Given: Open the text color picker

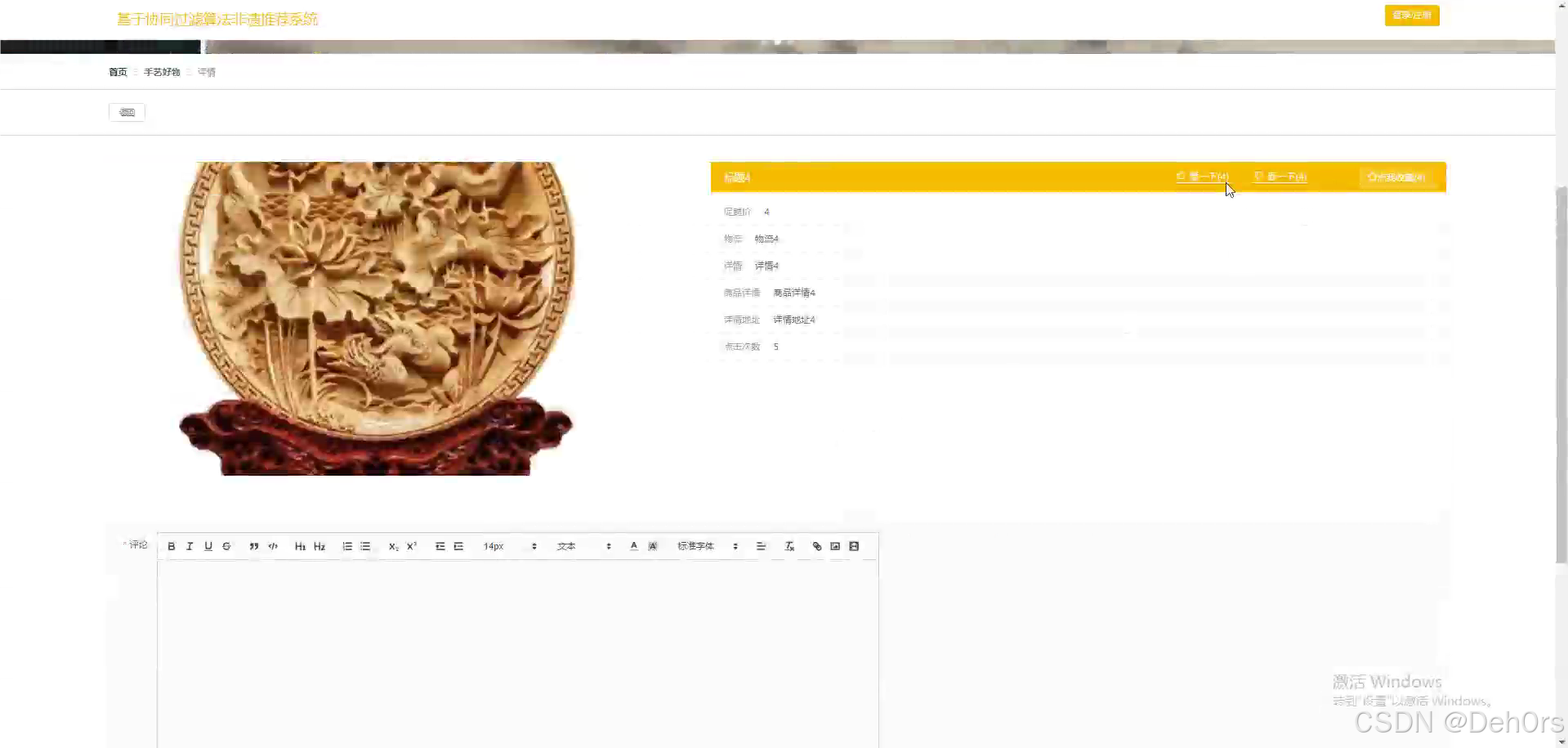Looking at the screenshot, I should (x=634, y=546).
